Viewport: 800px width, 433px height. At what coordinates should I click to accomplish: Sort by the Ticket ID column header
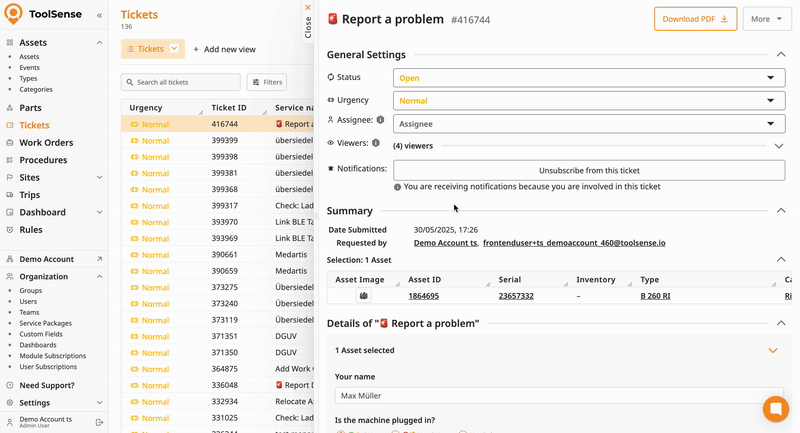(x=229, y=108)
